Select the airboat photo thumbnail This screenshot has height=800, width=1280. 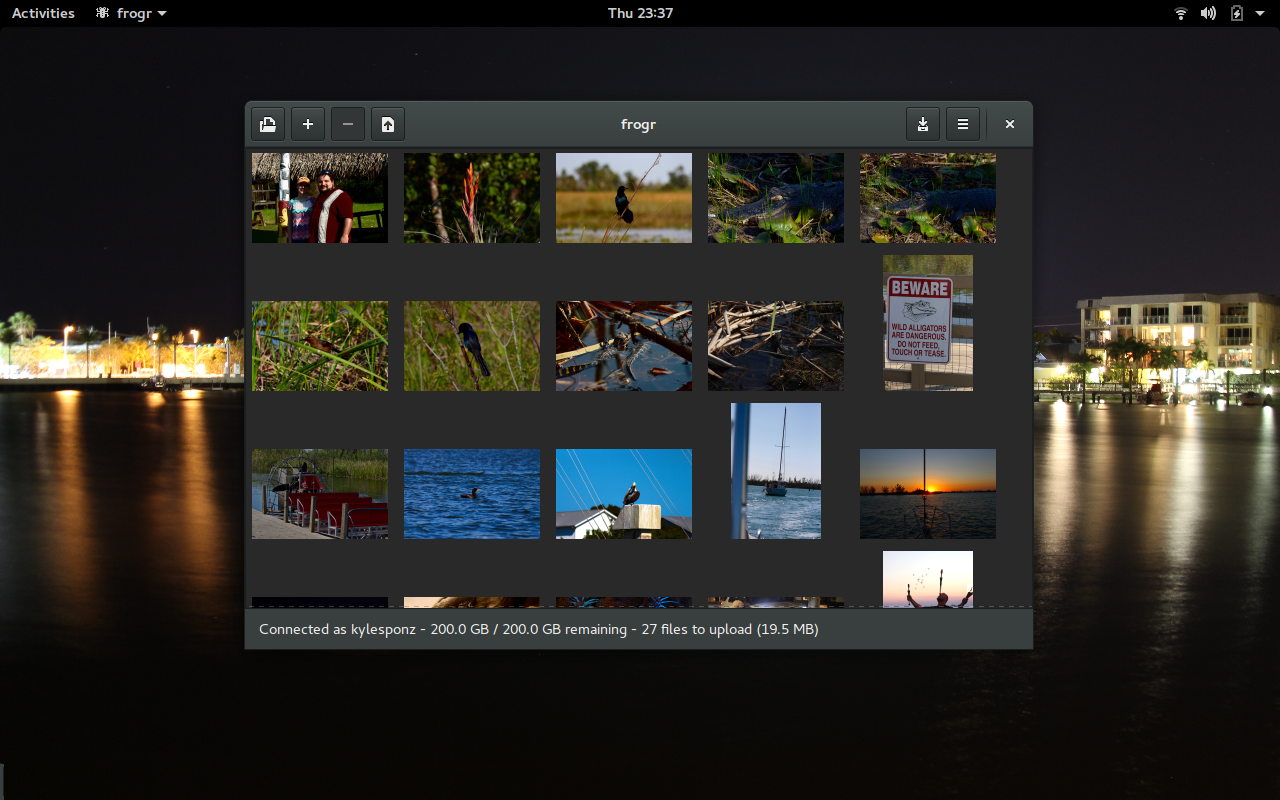point(319,493)
